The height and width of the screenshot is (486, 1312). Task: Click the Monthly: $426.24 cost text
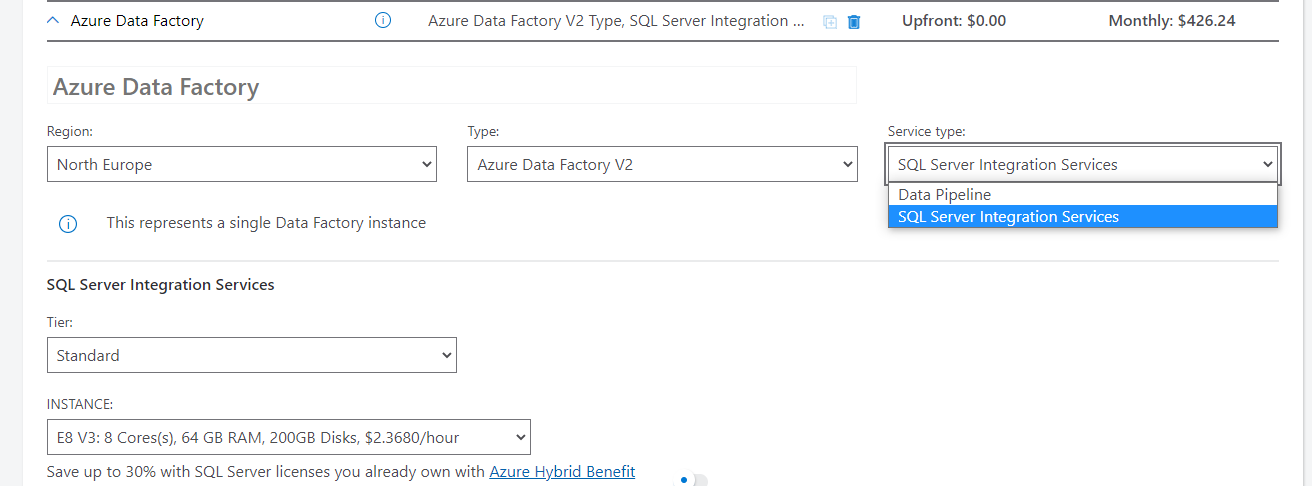1172,20
